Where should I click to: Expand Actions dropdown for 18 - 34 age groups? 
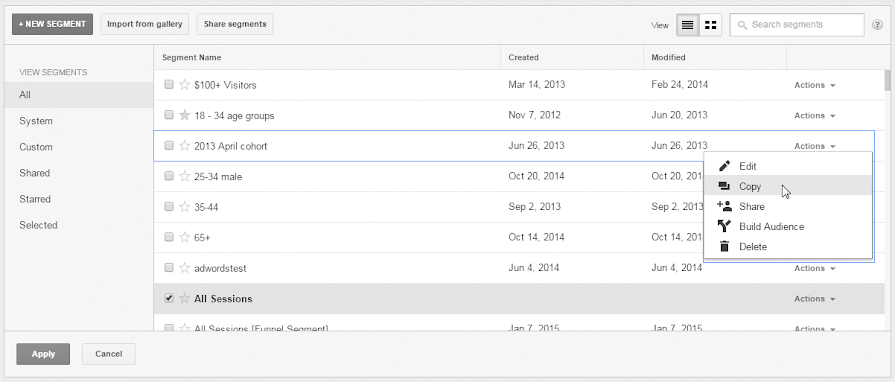pyautogui.click(x=815, y=115)
